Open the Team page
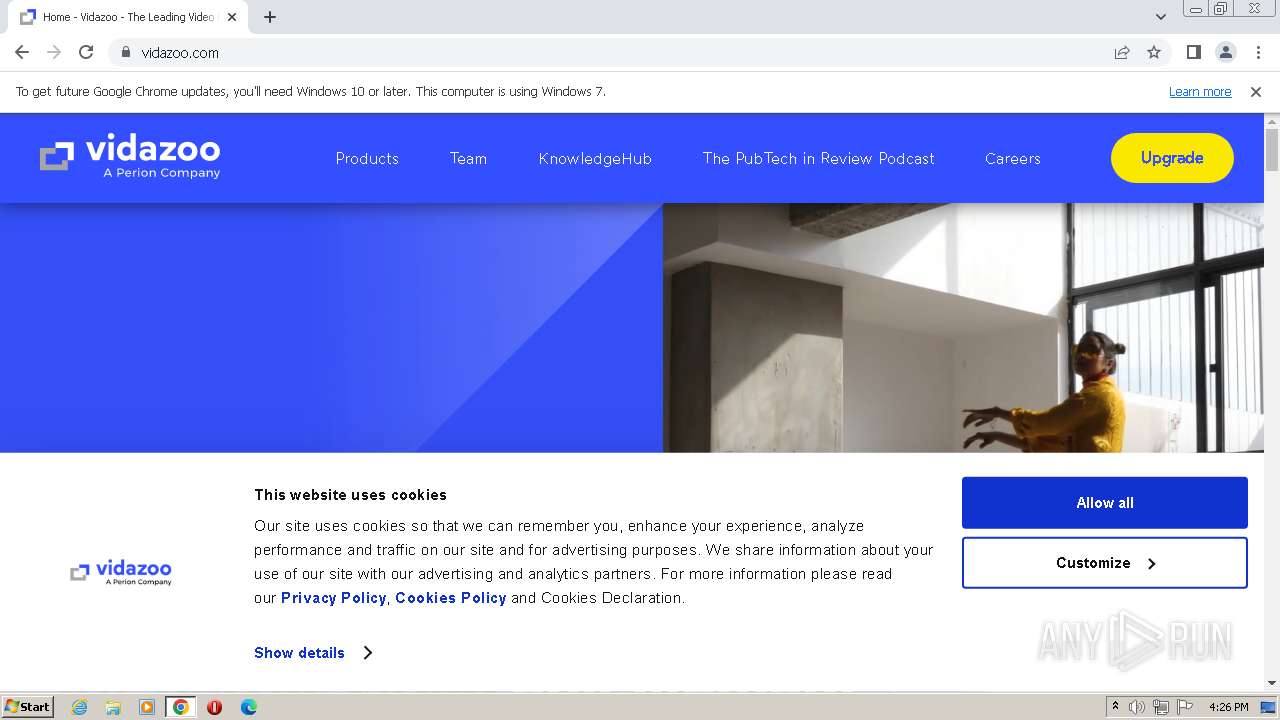The image size is (1280, 720). (468, 158)
